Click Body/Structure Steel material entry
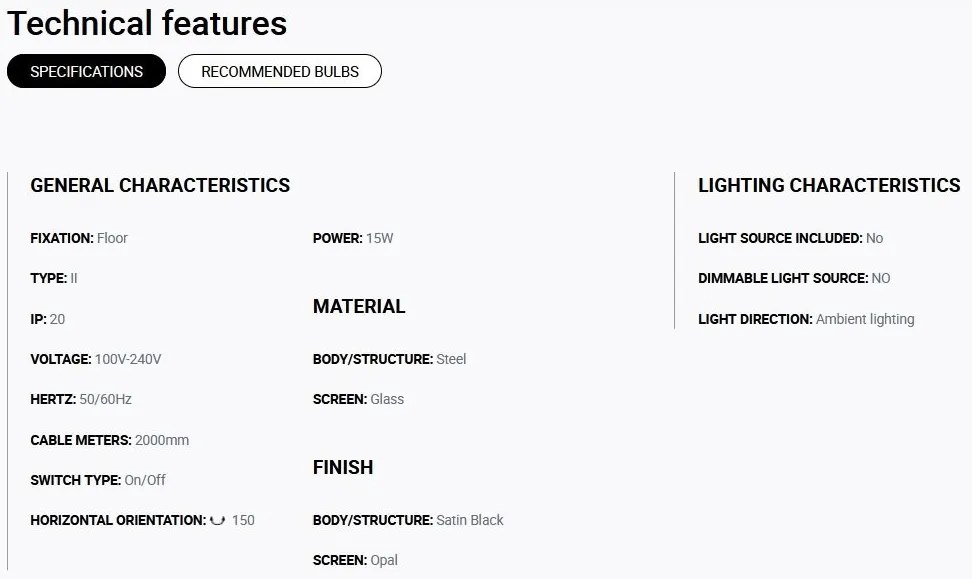Viewport: 972px width, 579px height. (x=389, y=359)
